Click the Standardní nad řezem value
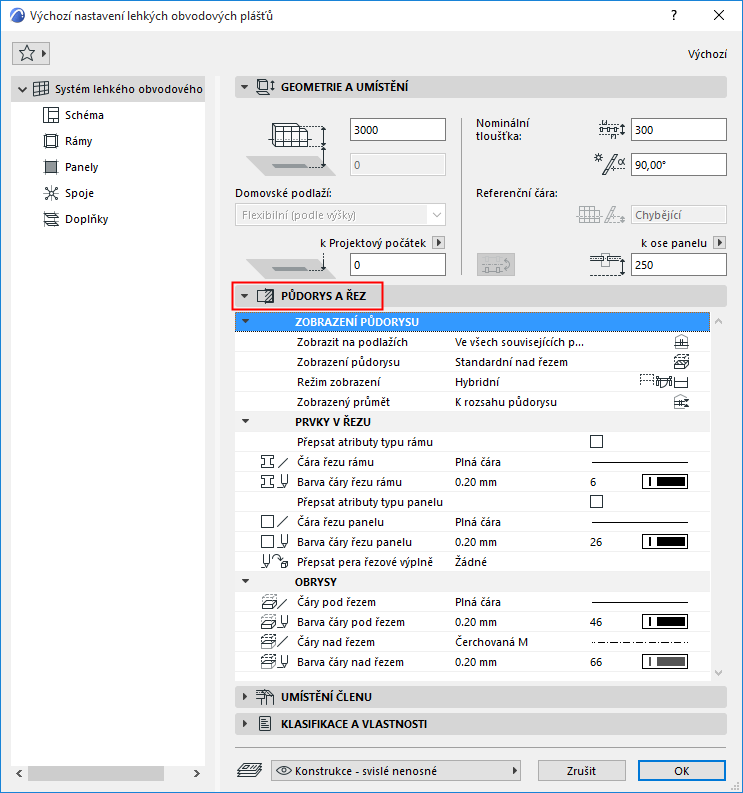 511,362
